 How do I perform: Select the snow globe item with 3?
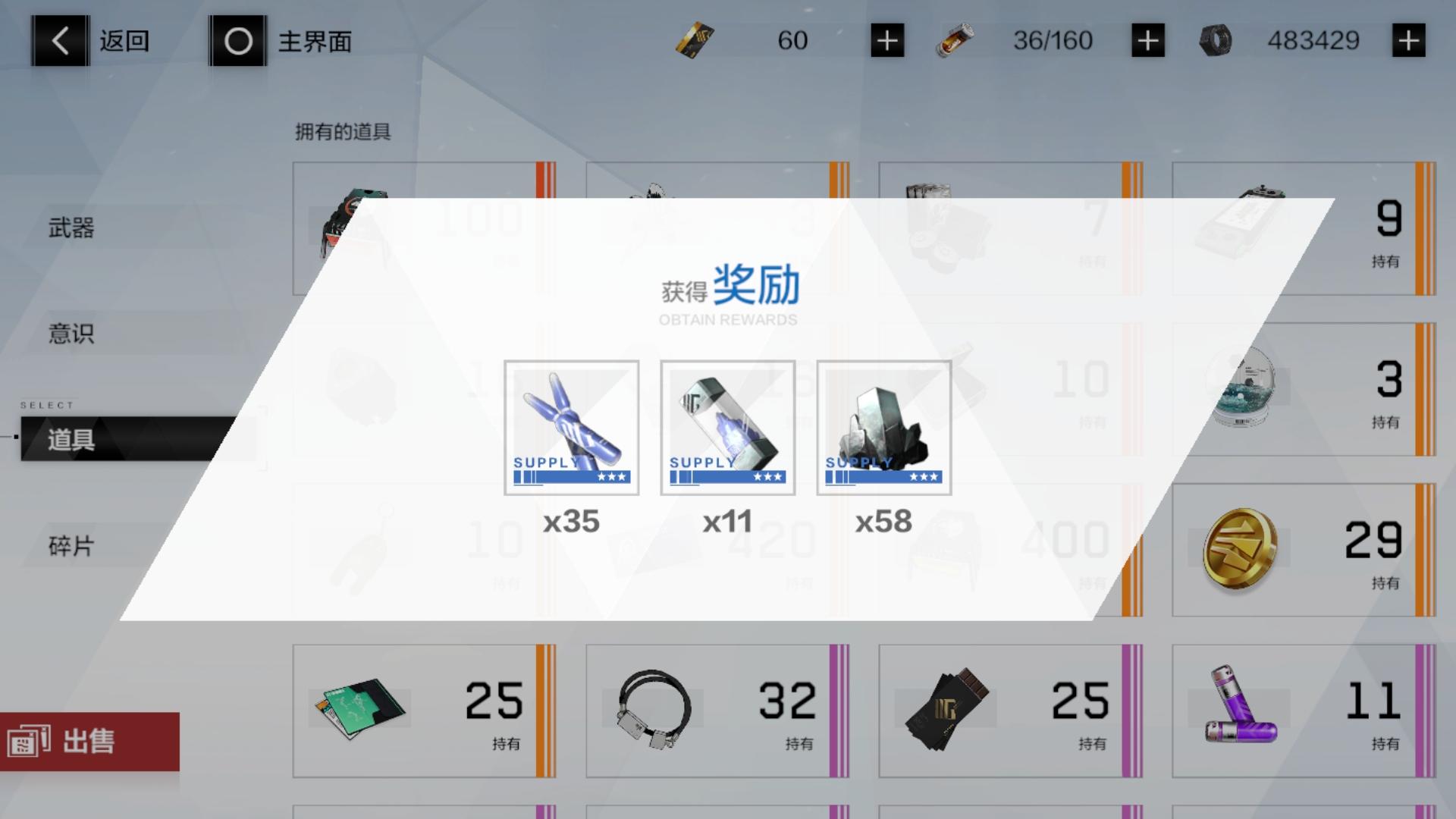[1304, 390]
